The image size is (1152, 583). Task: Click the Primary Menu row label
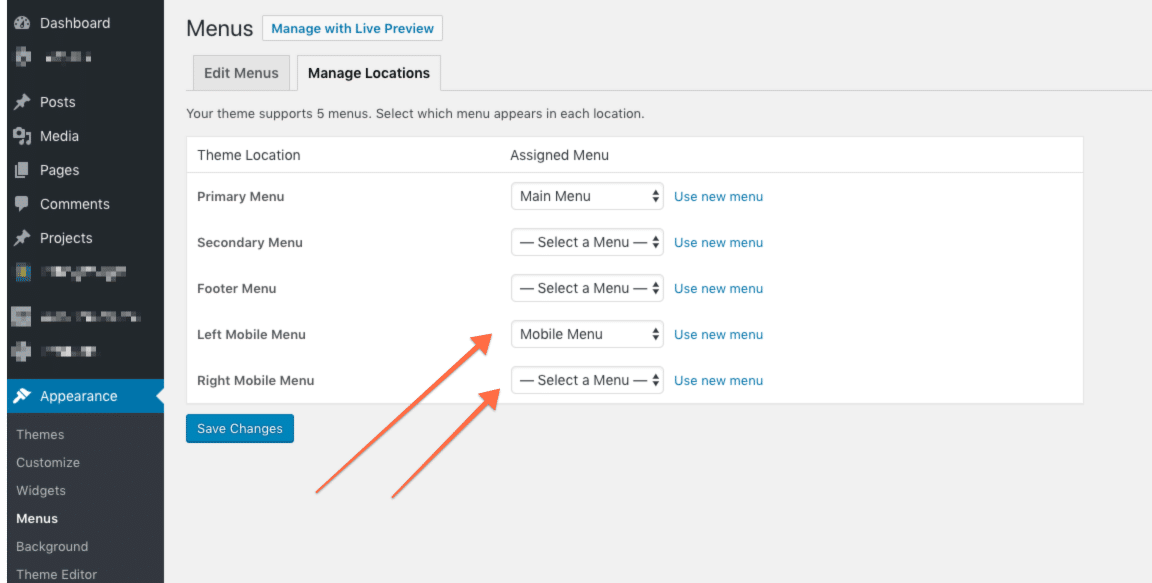[241, 197]
